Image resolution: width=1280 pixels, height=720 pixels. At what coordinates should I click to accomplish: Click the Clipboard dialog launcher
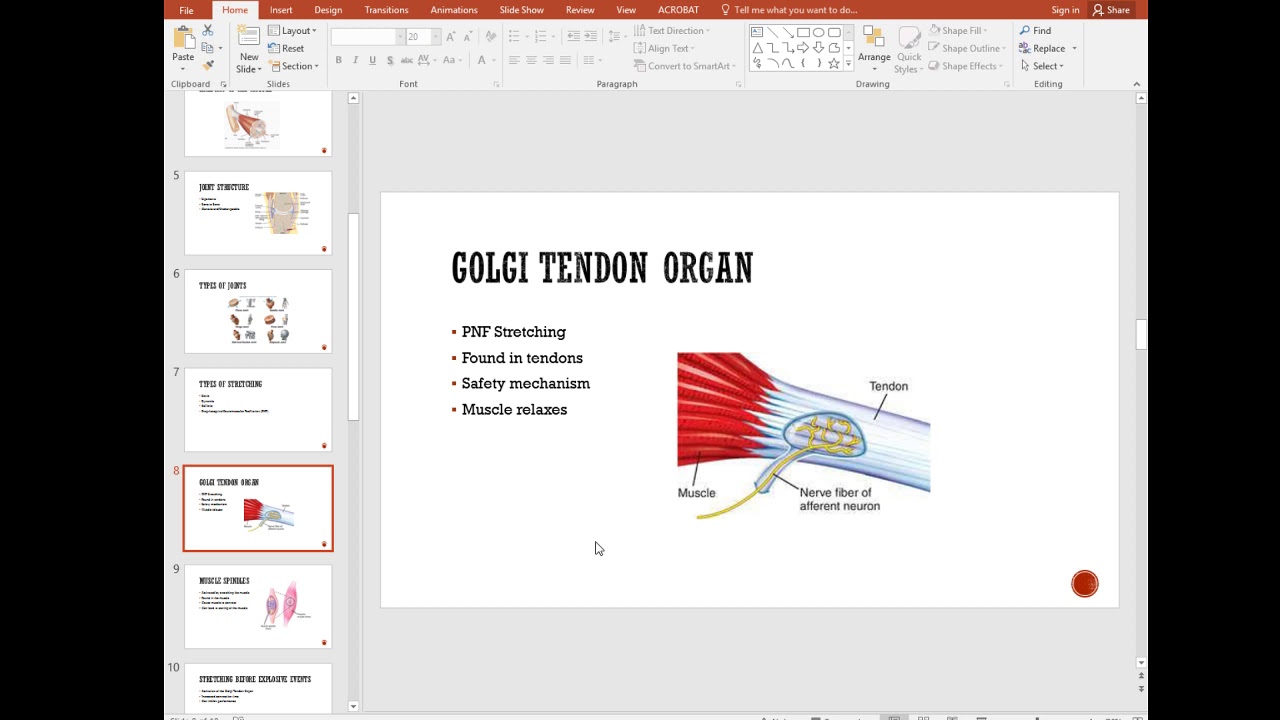click(x=223, y=84)
